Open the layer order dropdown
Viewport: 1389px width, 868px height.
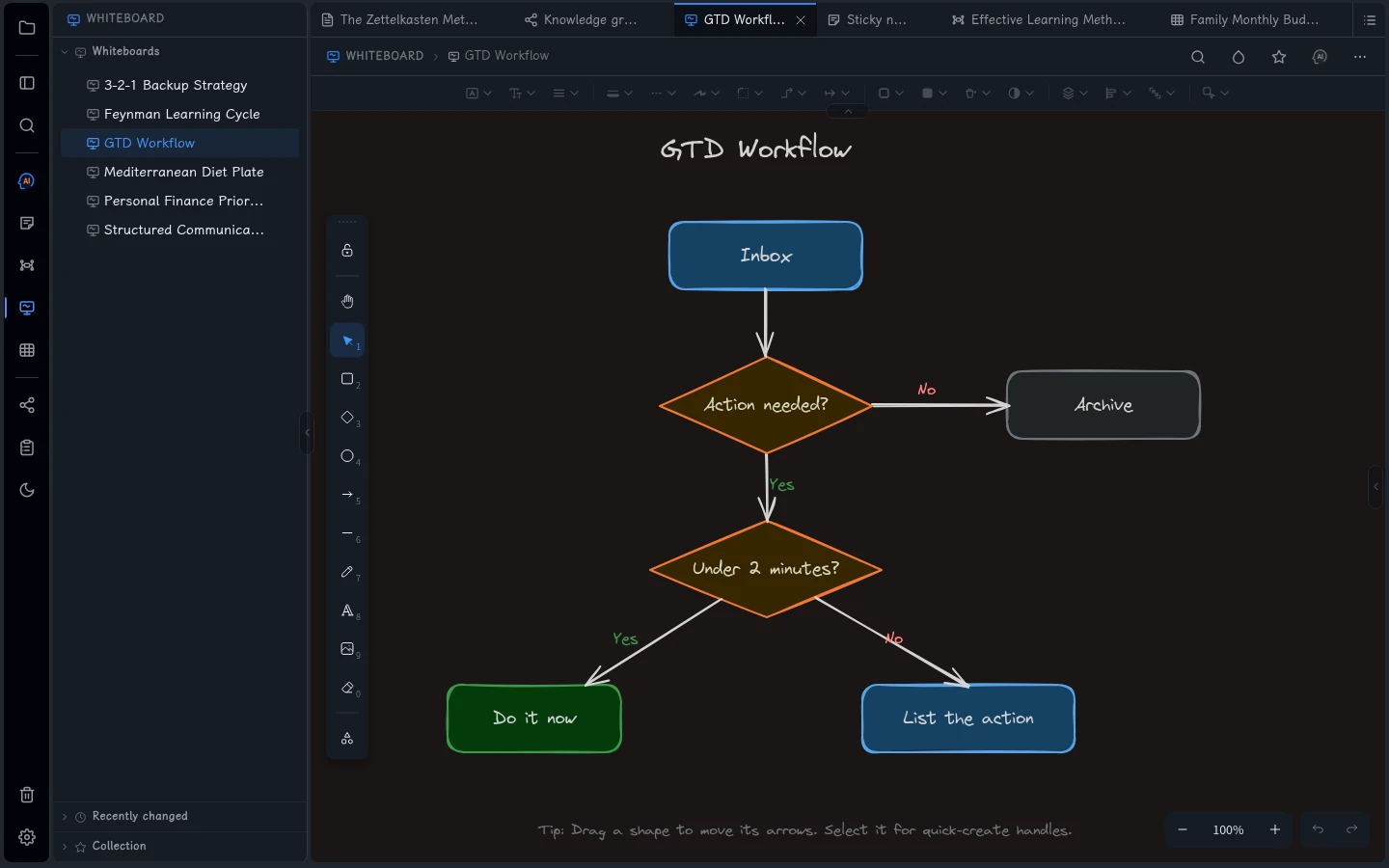(1075, 94)
